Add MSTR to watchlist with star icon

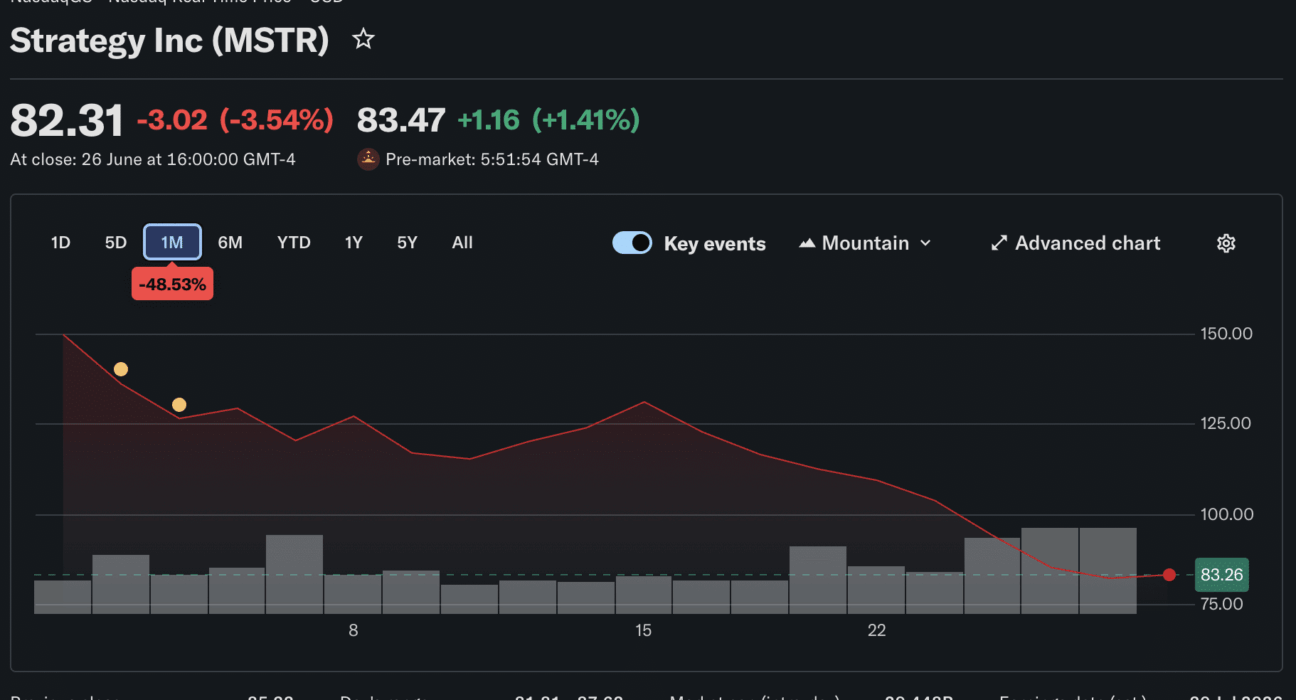[364, 40]
